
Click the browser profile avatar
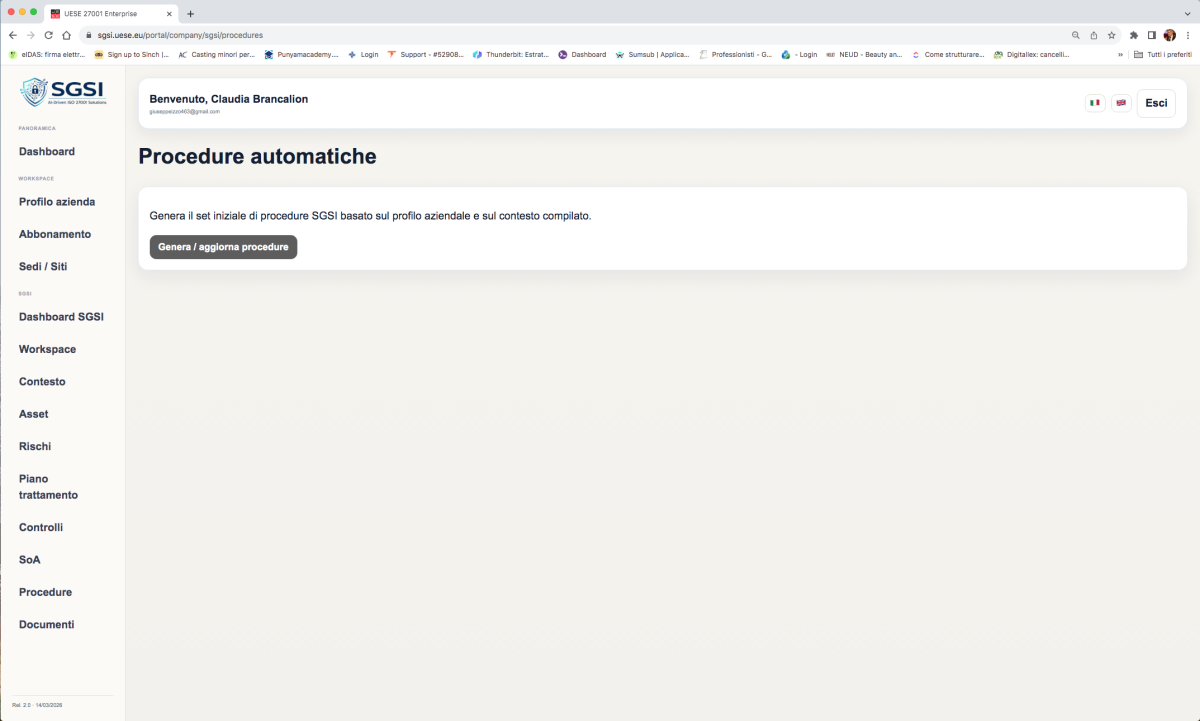point(1169,35)
